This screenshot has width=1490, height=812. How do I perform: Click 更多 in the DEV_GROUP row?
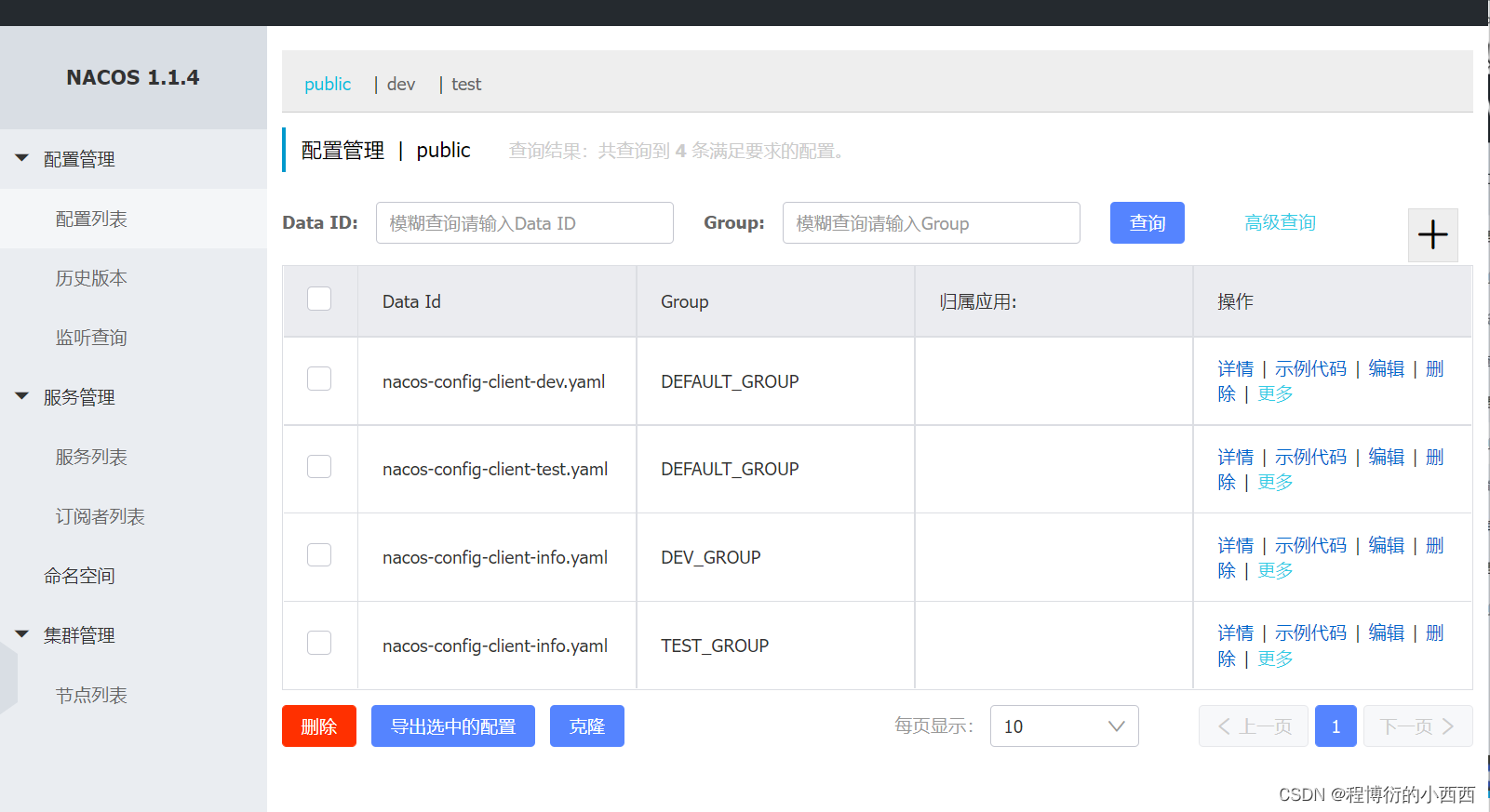pyautogui.click(x=1275, y=570)
